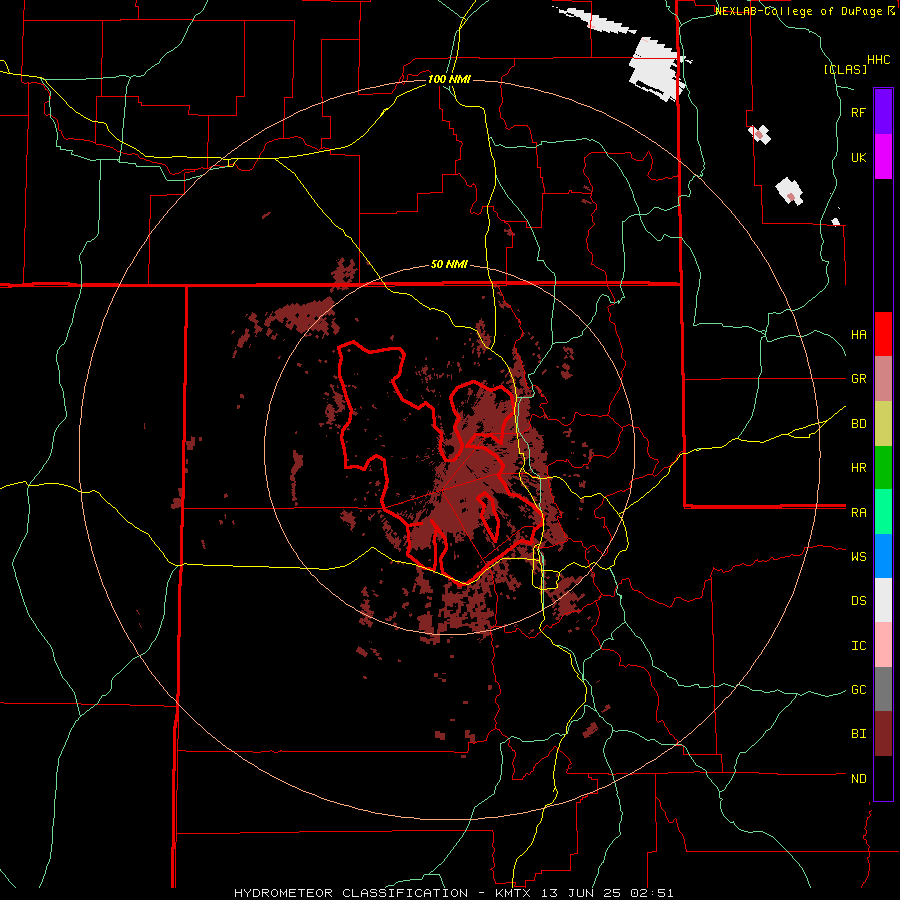The height and width of the screenshot is (900, 900).
Task: Click the '100 NMI' range ring label
Action: point(449,79)
